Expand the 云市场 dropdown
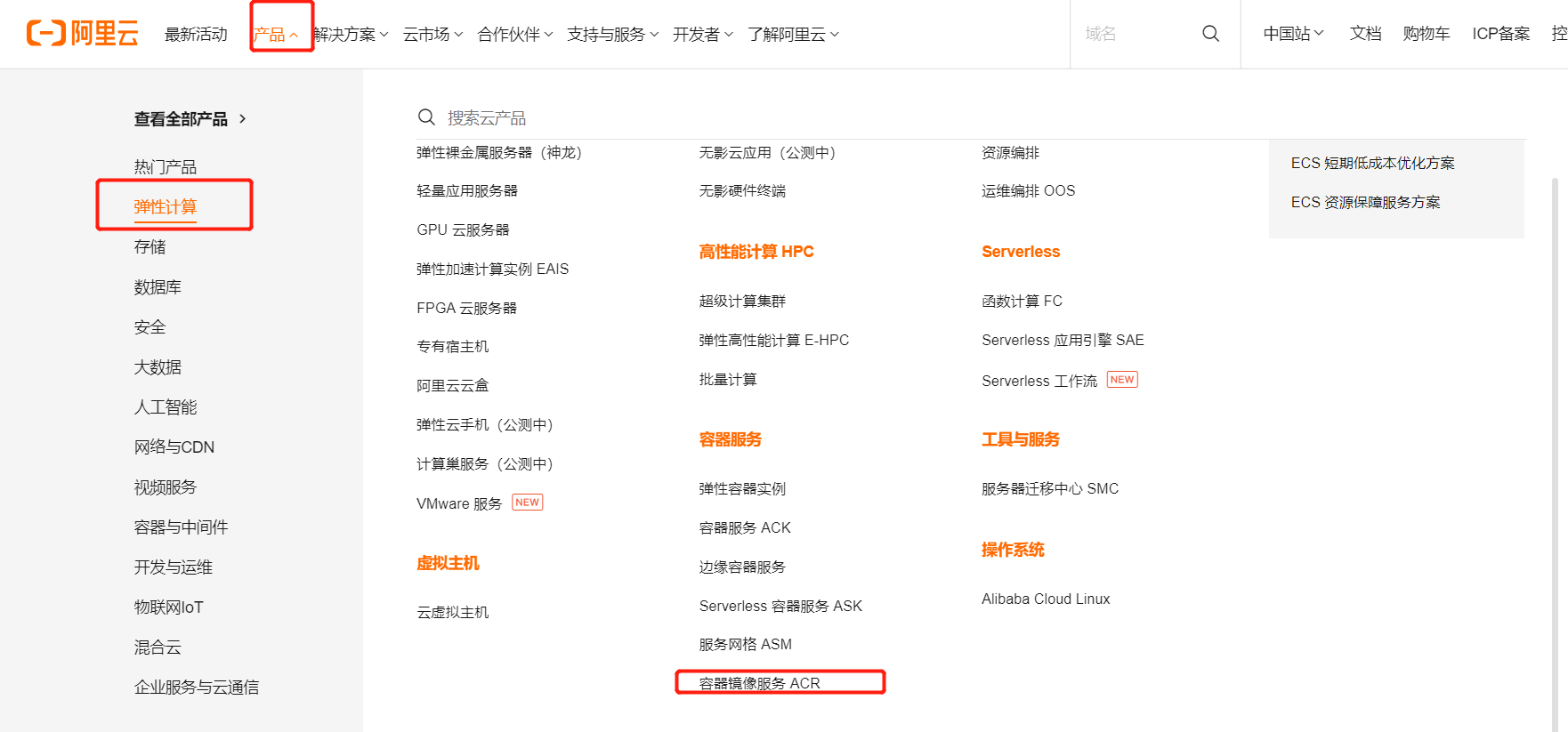1568x732 pixels. (432, 34)
